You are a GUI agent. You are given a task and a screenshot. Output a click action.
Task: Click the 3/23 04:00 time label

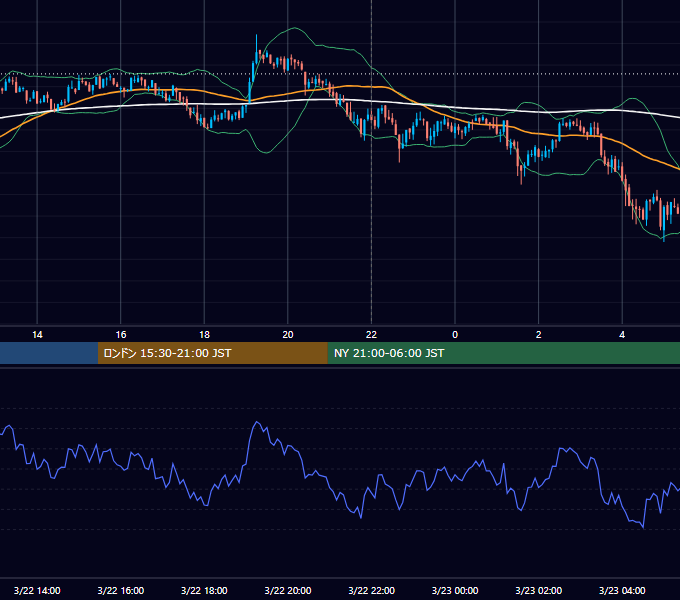622,590
